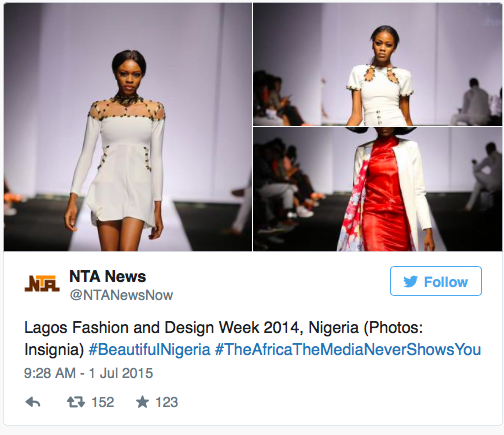Open the @NTANewsNow handle link
Viewport: 504px width, 435px height.
[x=121, y=295]
